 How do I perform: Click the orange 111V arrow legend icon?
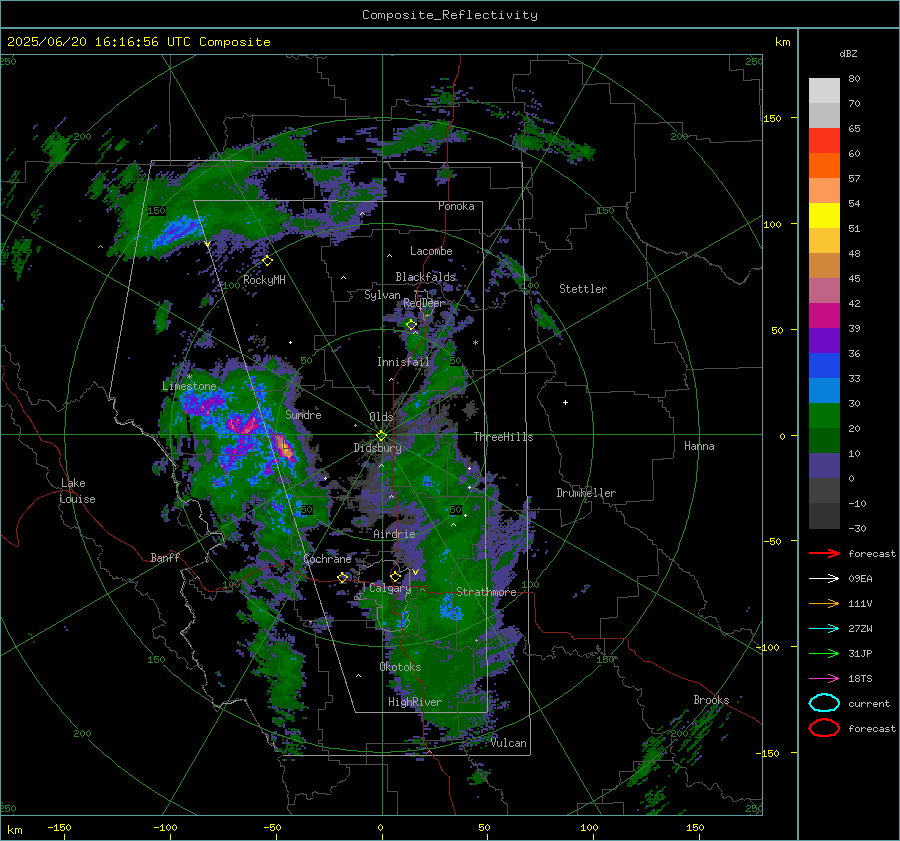[x=824, y=603]
